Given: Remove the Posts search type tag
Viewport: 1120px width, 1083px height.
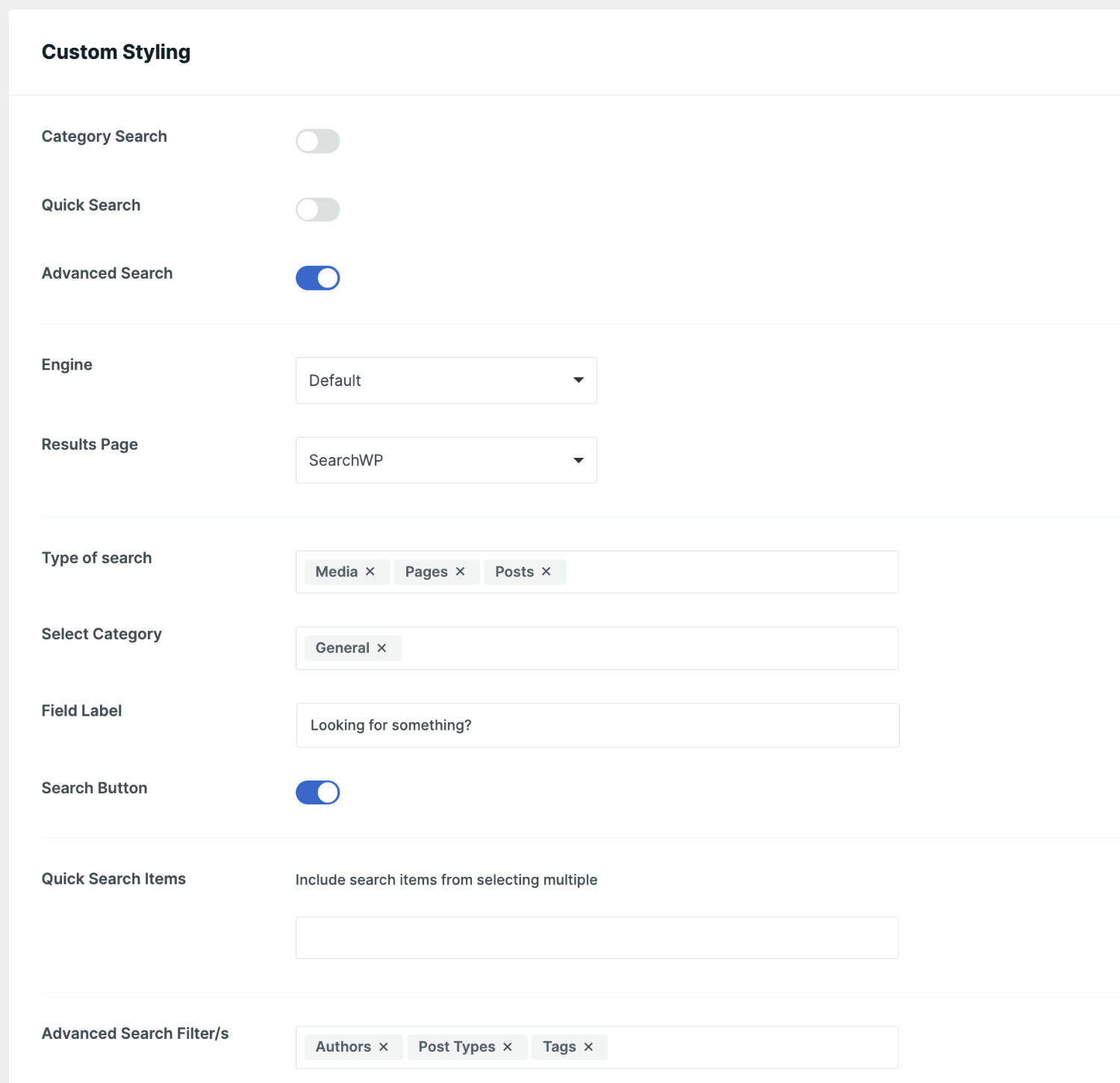Looking at the screenshot, I should tap(546, 571).
